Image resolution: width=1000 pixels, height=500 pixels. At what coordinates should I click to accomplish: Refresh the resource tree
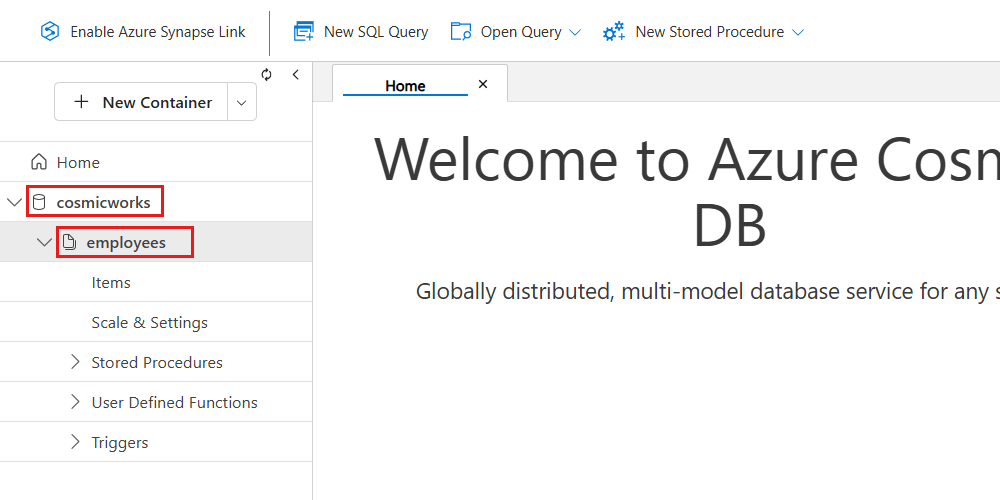point(267,75)
